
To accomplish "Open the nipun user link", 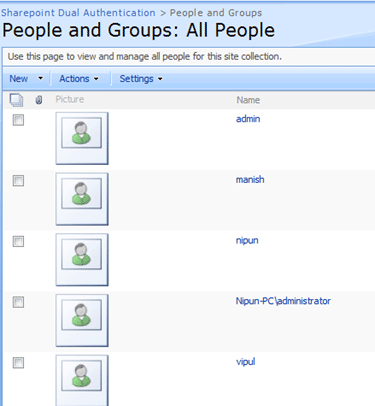I will (x=247, y=240).
